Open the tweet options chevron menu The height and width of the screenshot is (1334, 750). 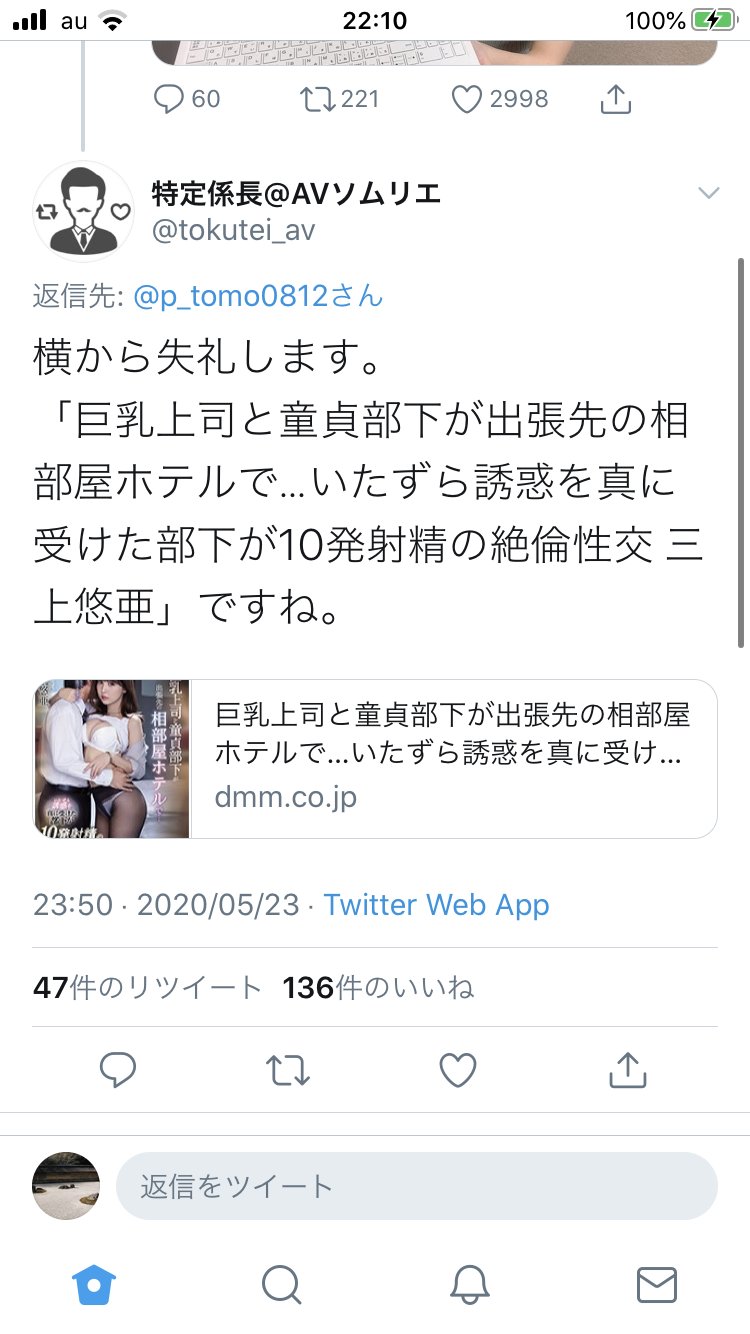point(708,193)
